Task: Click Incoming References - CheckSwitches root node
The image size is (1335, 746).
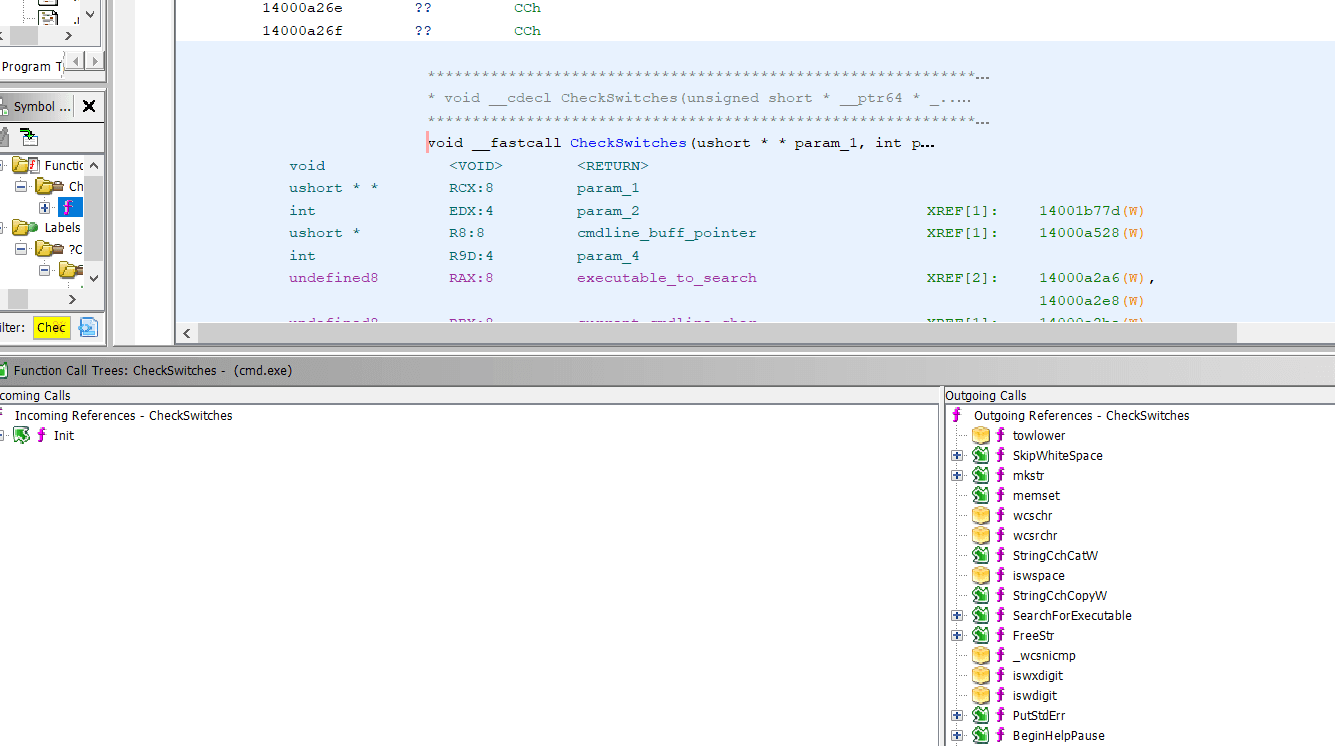Action: [x=123, y=416]
